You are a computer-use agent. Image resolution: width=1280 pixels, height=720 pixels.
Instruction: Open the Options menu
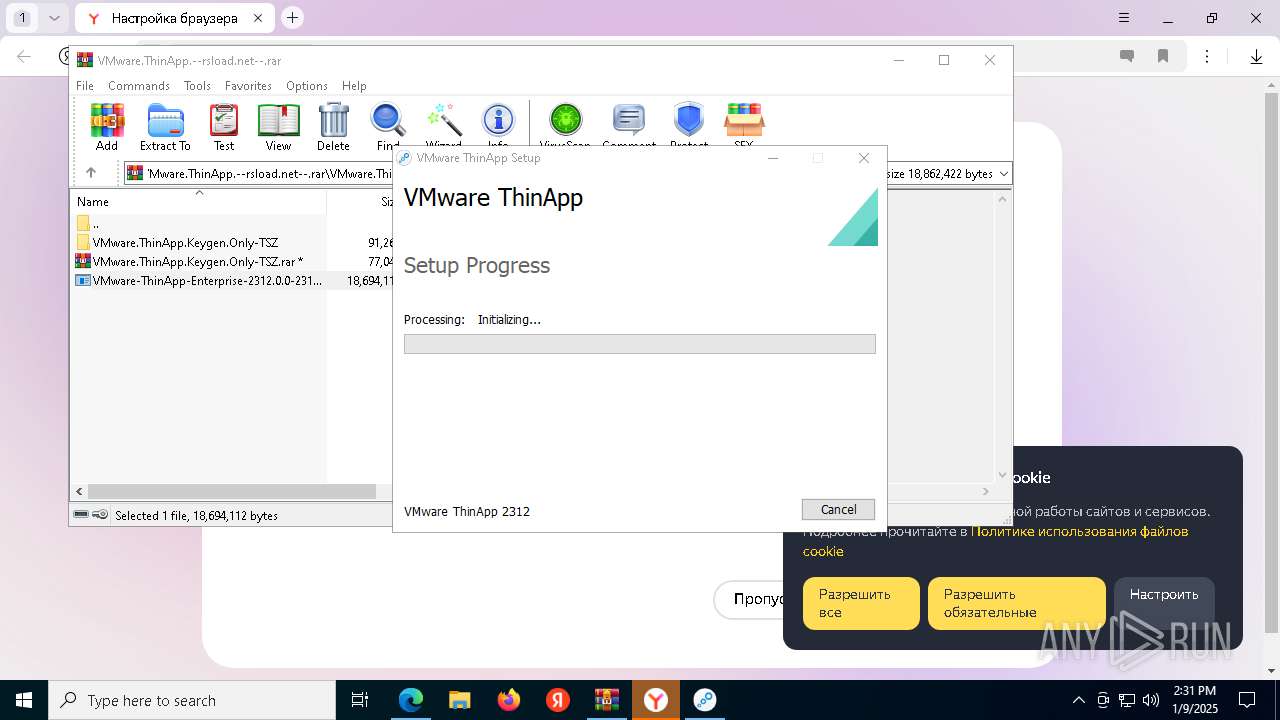coord(307,86)
